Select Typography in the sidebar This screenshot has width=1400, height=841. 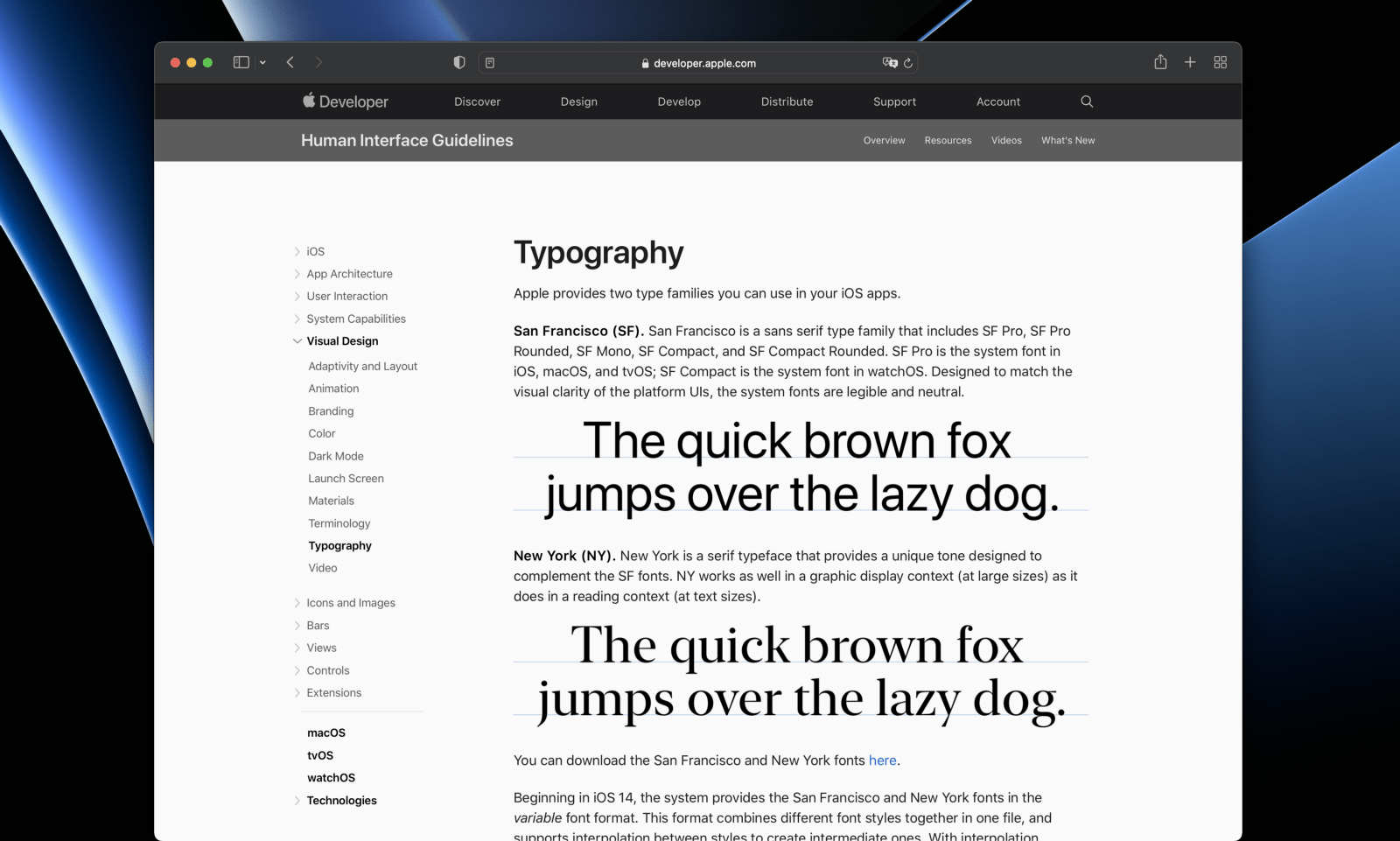[x=340, y=546]
